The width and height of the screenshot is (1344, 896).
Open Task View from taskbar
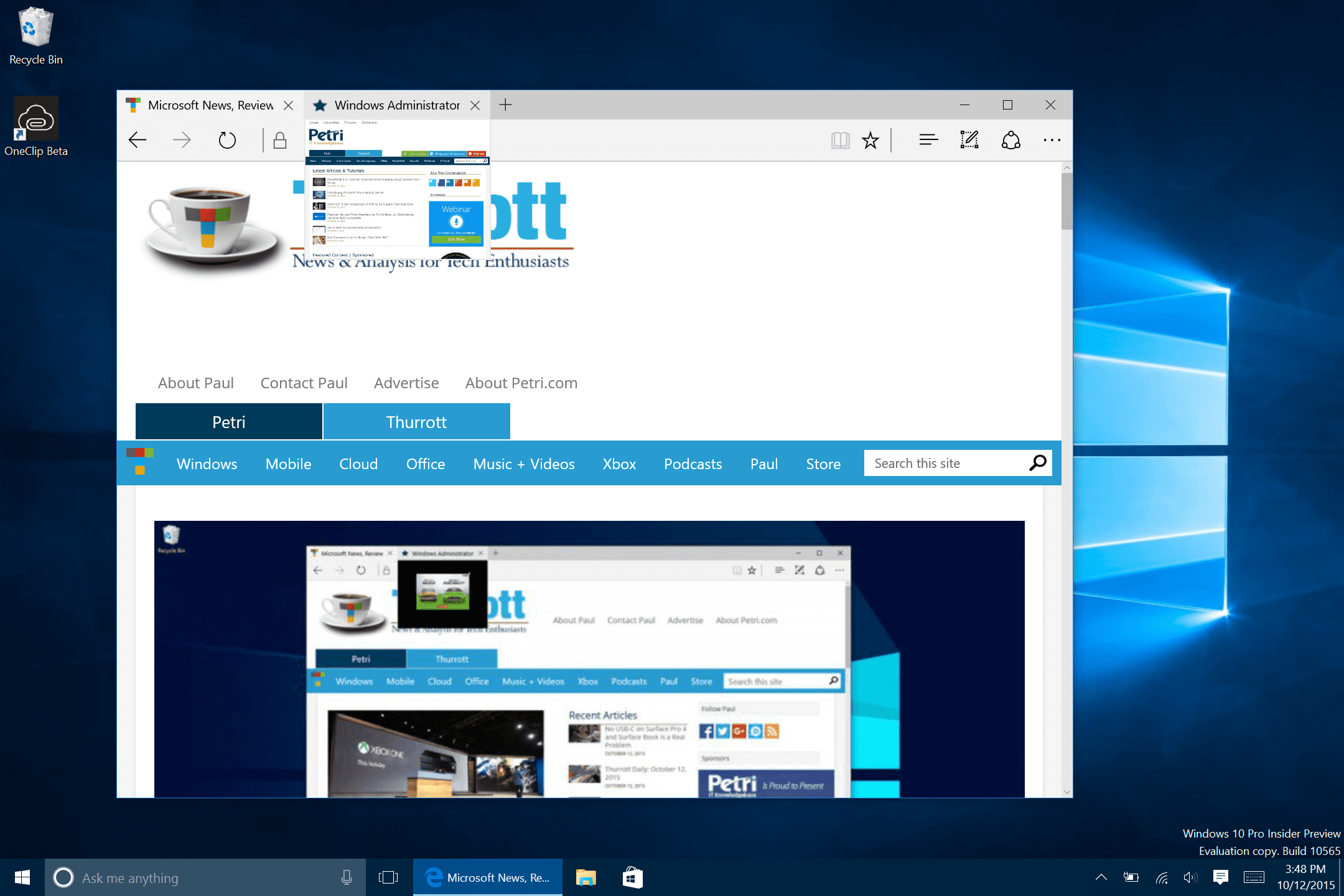(x=388, y=877)
